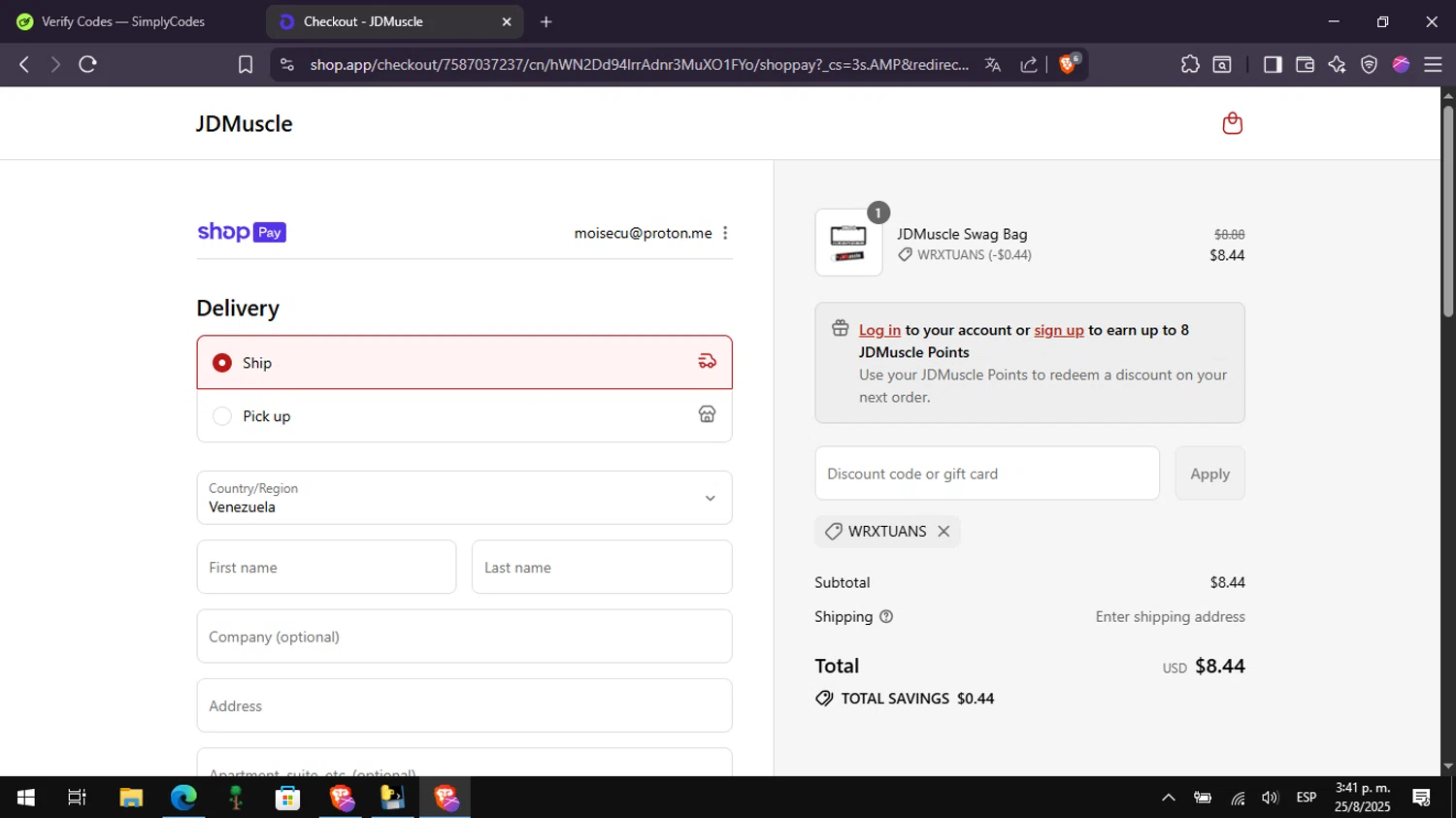The image size is (1456, 818).
Task: Click the JDMuscle Swag Bag product thumbnail
Action: (x=848, y=243)
